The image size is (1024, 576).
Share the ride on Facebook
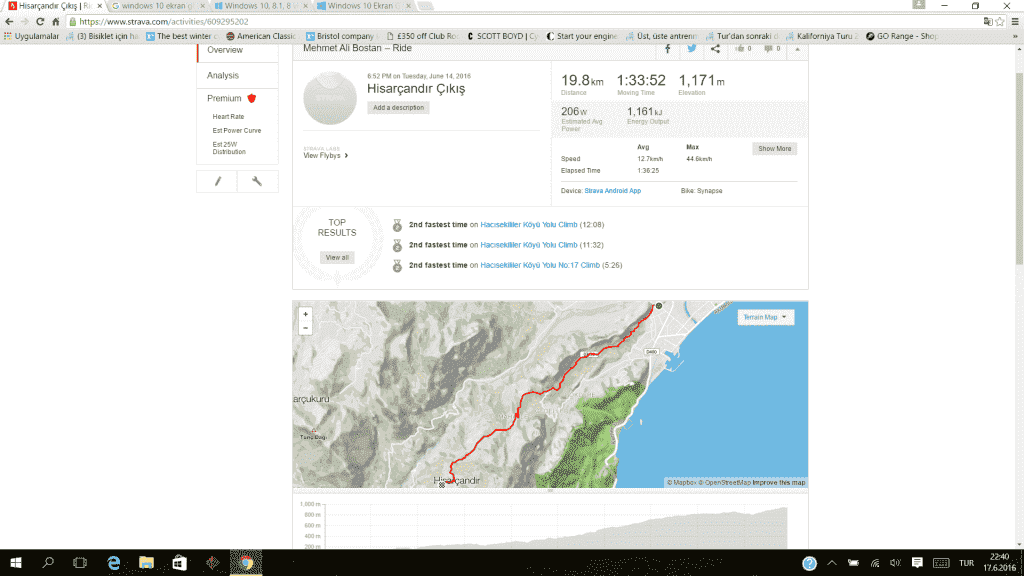(667, 49)
